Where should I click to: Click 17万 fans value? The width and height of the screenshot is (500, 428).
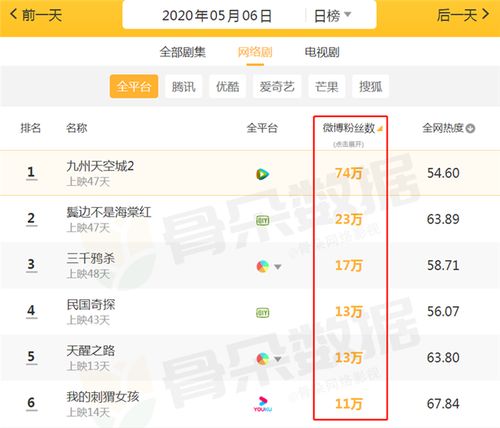pyautogui.click(x=349, y=266)
